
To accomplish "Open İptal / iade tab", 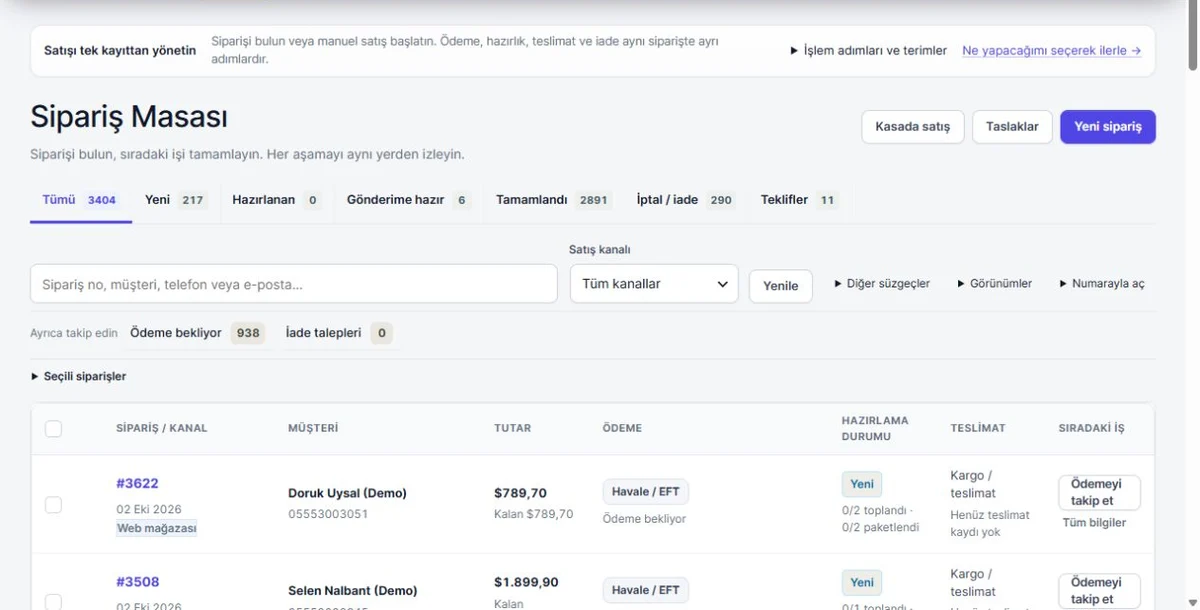I will [x=686, y=200].
